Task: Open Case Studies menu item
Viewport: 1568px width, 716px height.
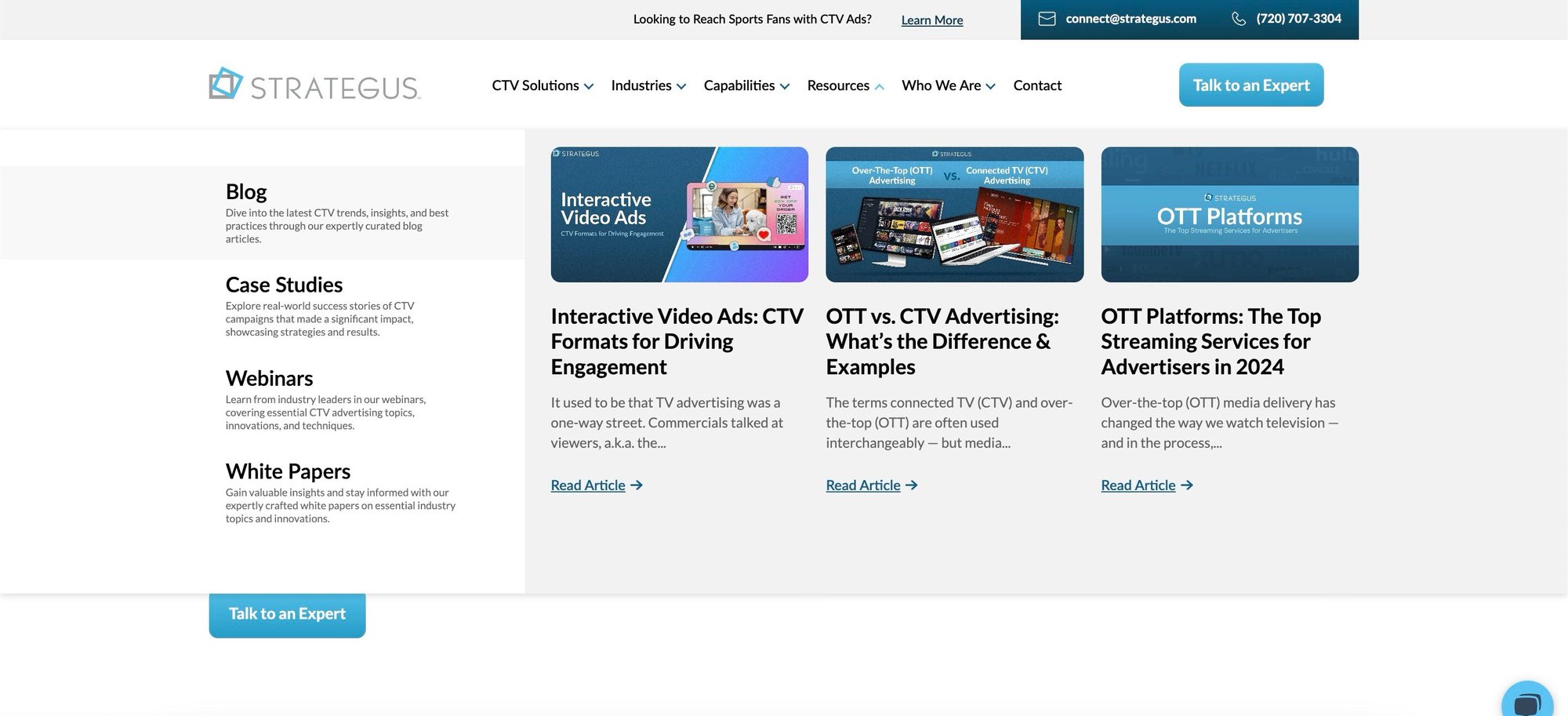Action: (284, 285)
